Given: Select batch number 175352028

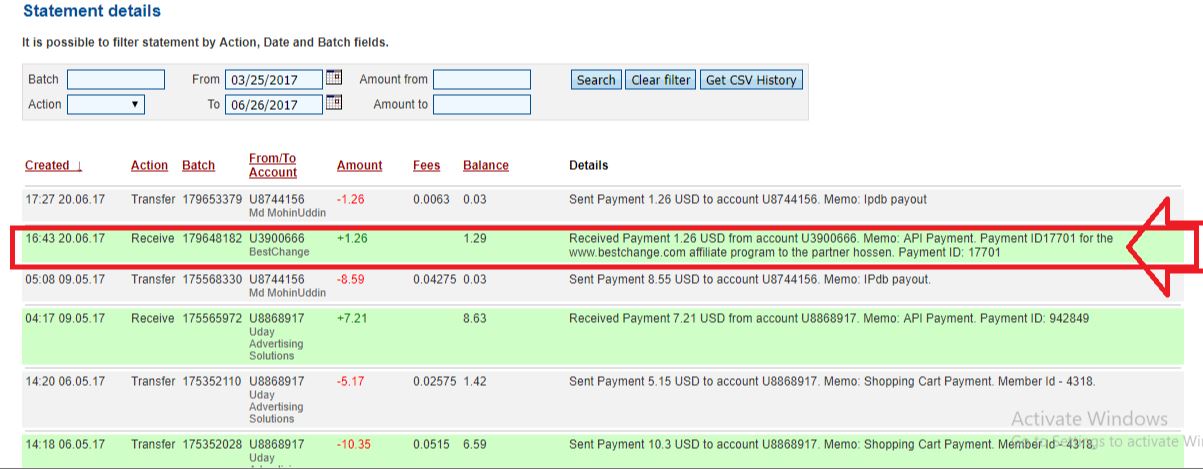Looking at the screenshot, I should (x=212, y=443).
